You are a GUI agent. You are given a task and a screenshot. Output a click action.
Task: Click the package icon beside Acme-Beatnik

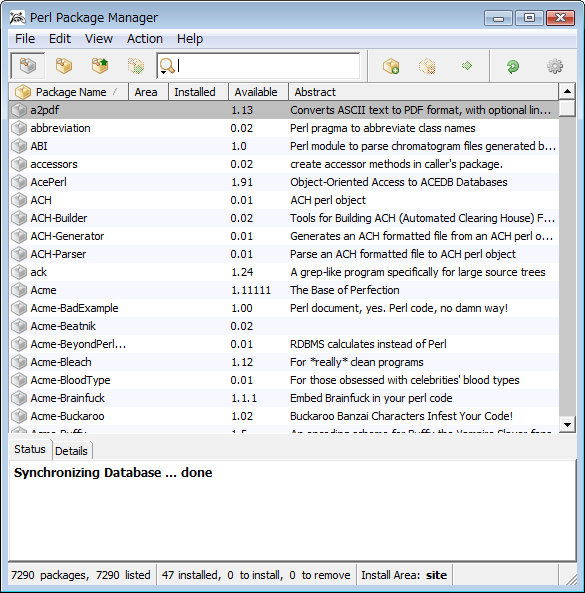[19, 326]
